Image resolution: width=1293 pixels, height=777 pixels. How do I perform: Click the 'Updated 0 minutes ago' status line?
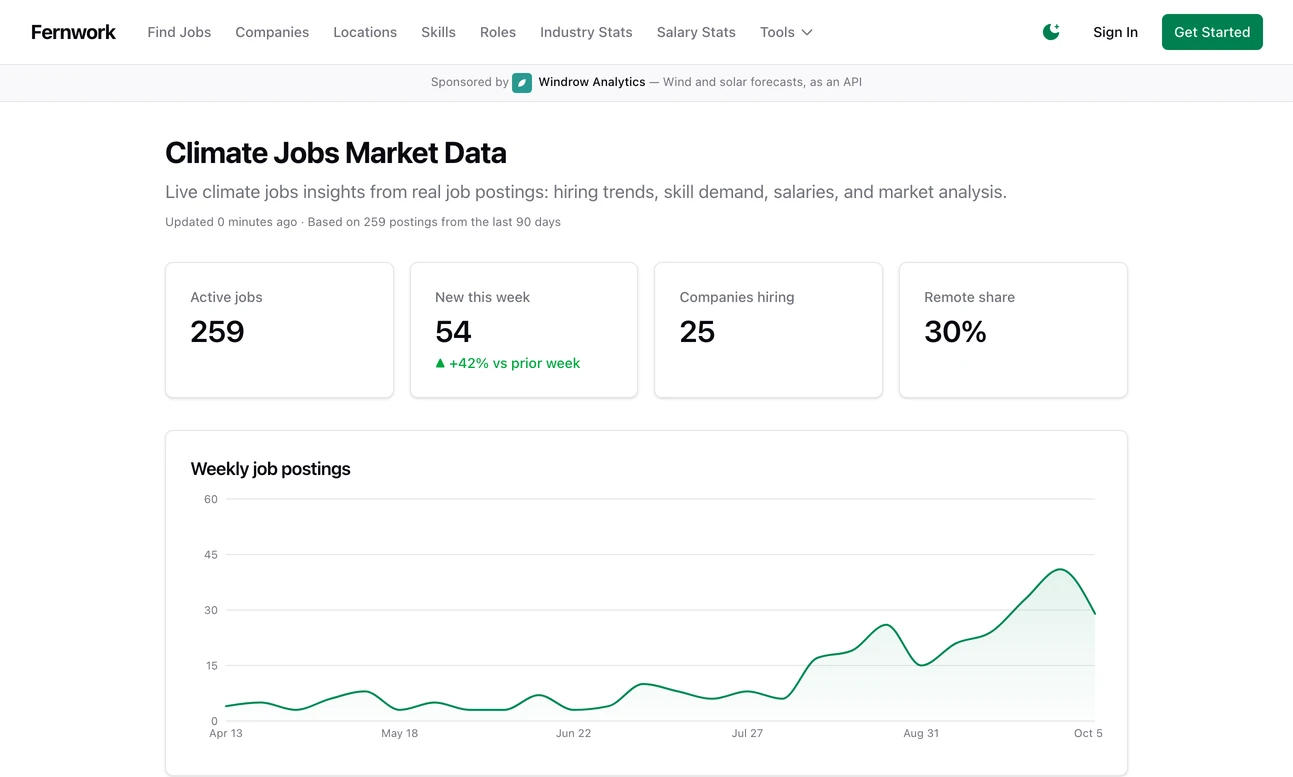[363, 222]
